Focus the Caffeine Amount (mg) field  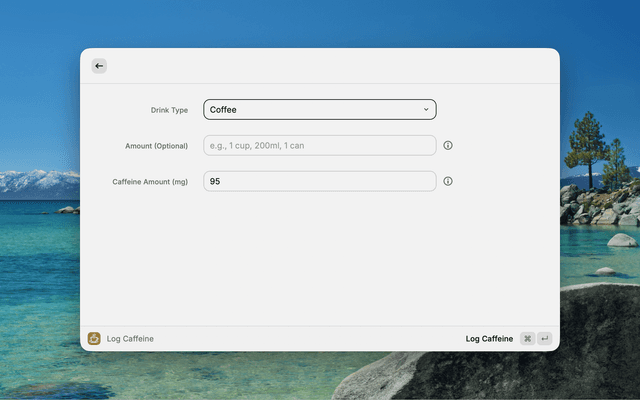click(319, 181)
